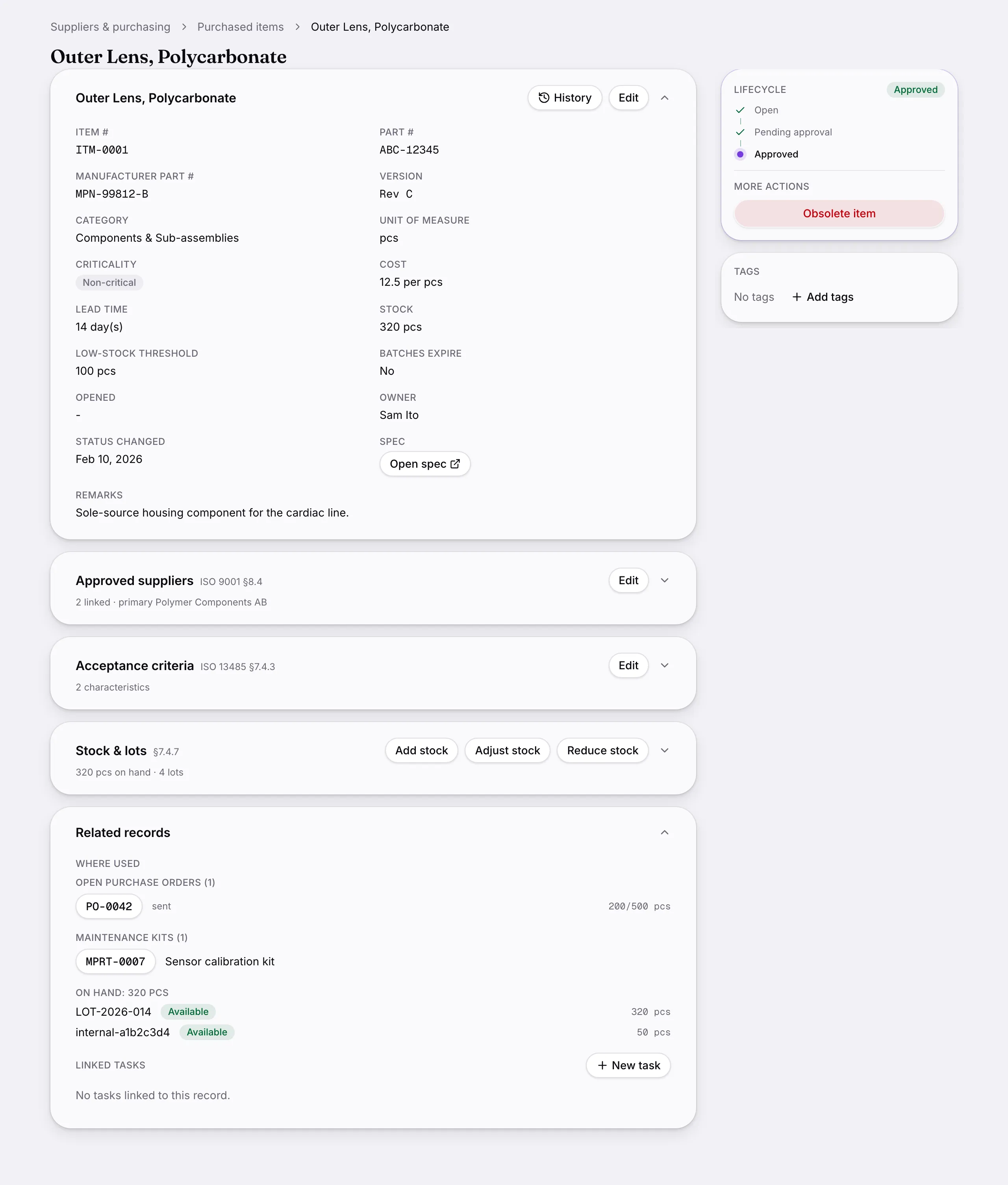Click the Sensor calibration kit label
The width and height of the screenshot is (1008, 1185).
[220, 962]
